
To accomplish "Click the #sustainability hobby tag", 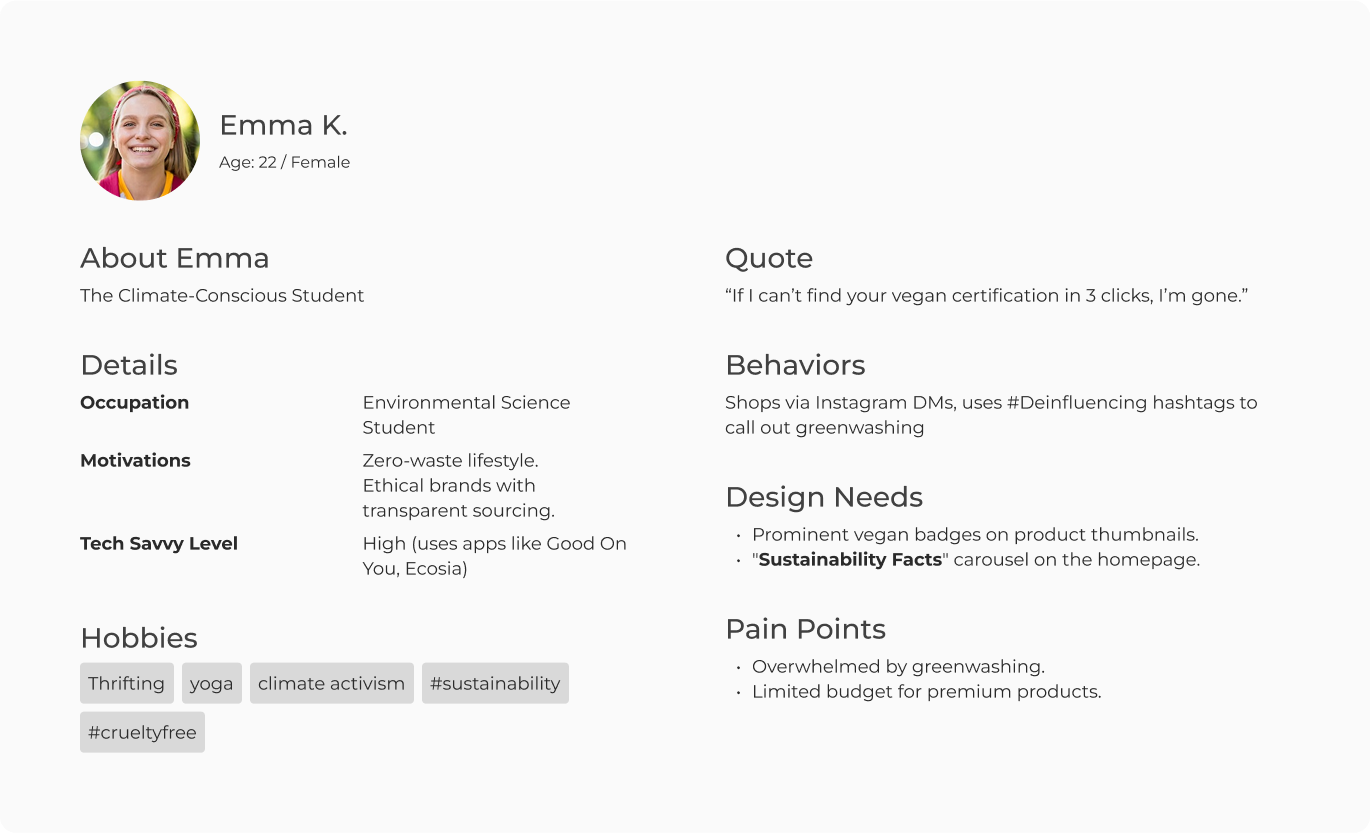I will tap(495, 683).
